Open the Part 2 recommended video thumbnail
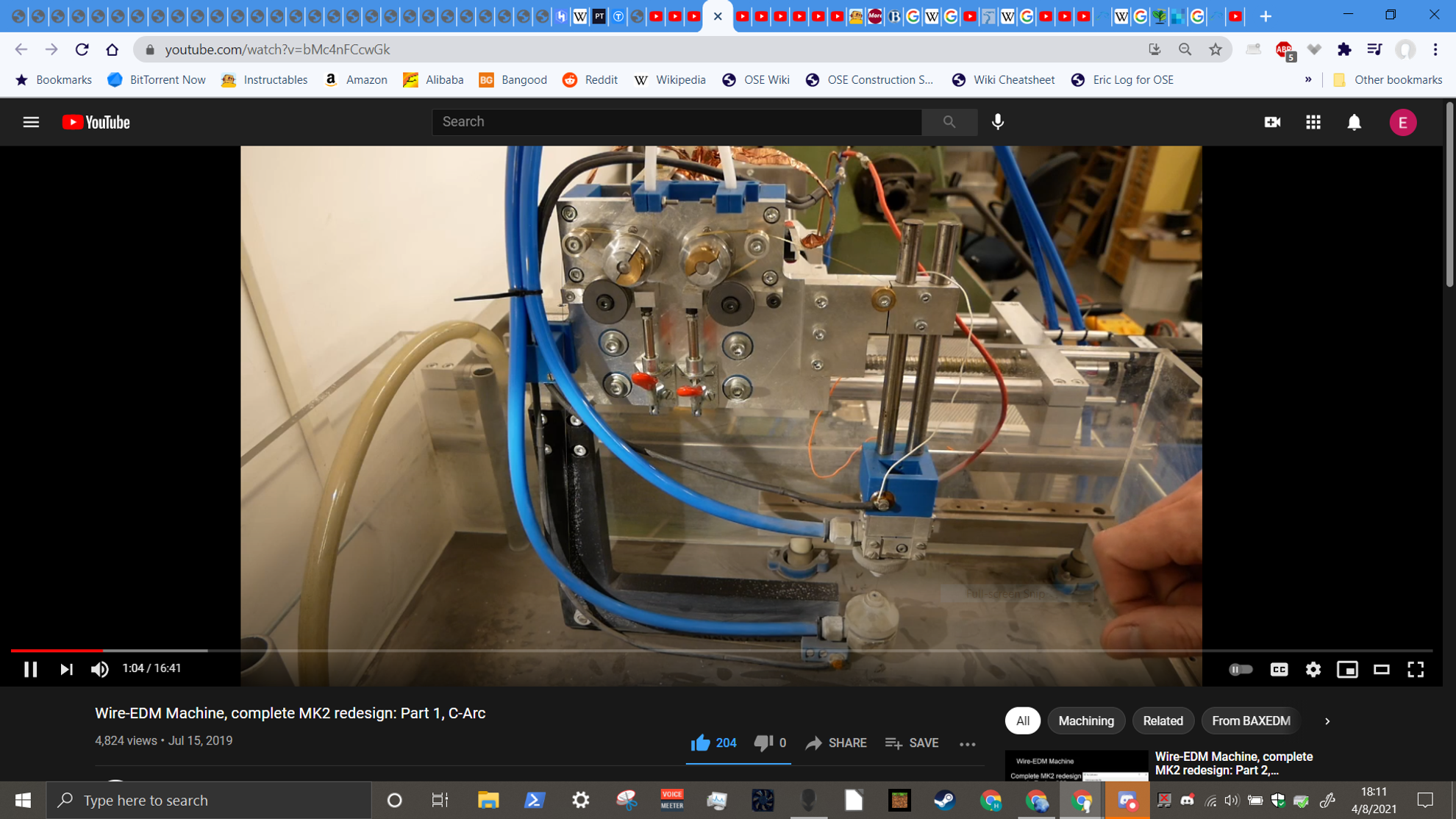The height and width of the screenshot is (819, 1456). 1076,765
